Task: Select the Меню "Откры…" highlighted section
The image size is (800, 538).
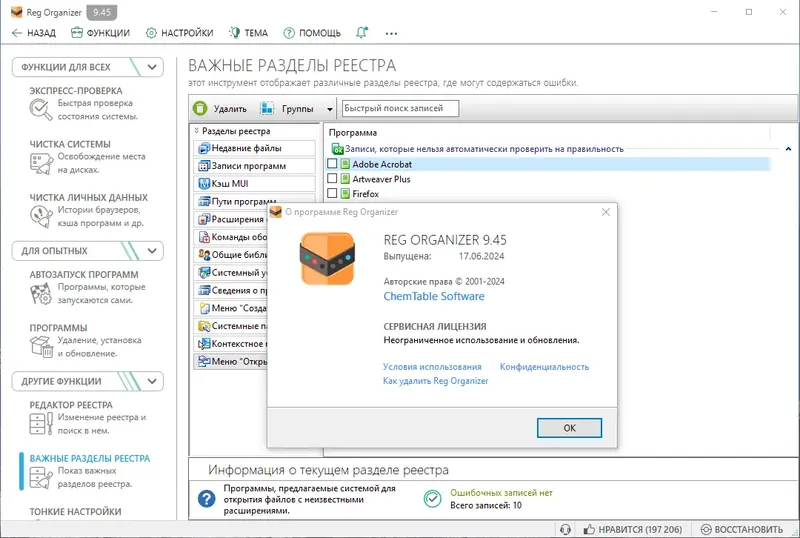Action: (231, 361)
